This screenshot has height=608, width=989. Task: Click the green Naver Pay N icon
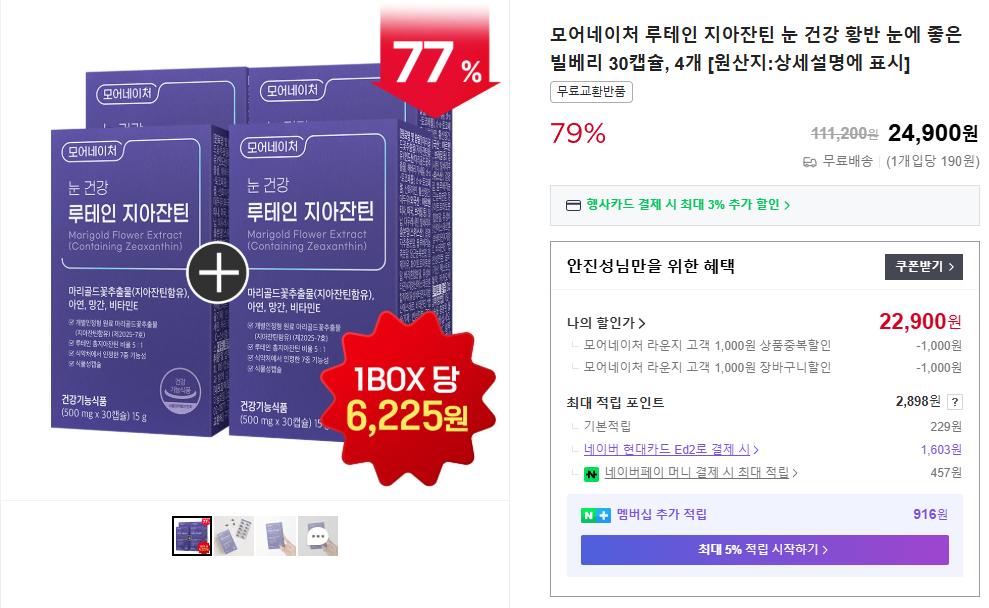pyautogui.click(x=591, y=474)
